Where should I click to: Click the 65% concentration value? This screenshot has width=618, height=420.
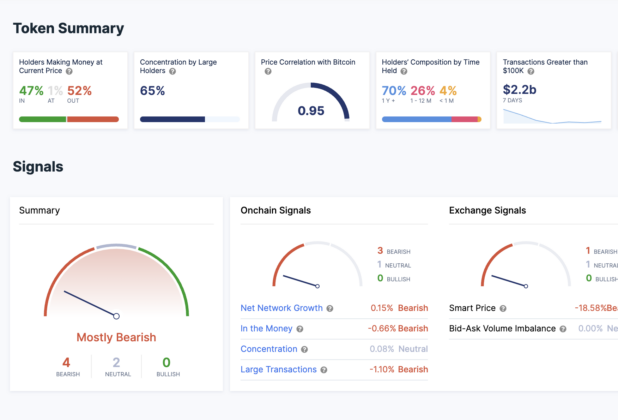[x=153, y=91]
